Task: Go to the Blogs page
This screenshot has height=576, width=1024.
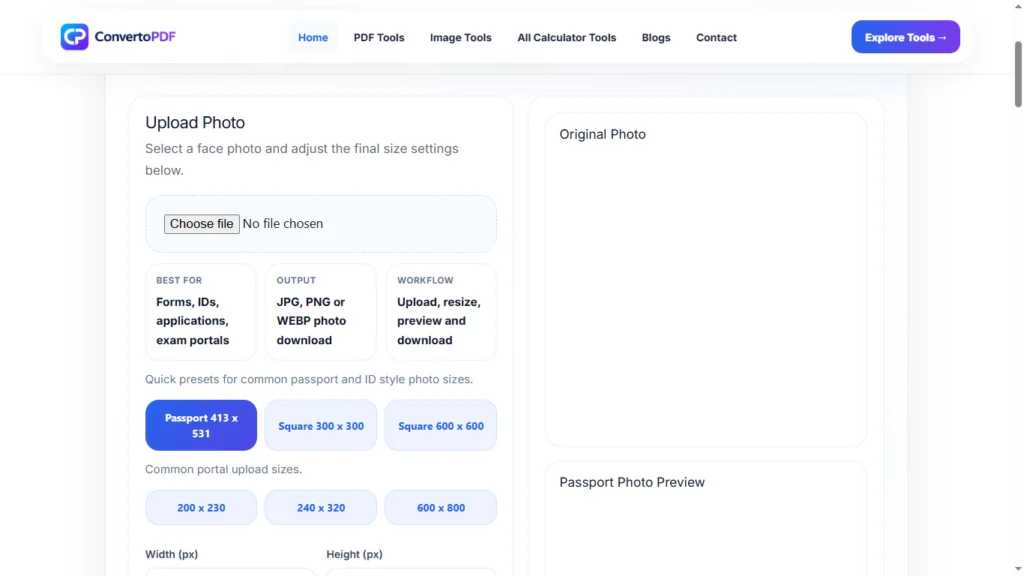Action: tap(656, 37)
